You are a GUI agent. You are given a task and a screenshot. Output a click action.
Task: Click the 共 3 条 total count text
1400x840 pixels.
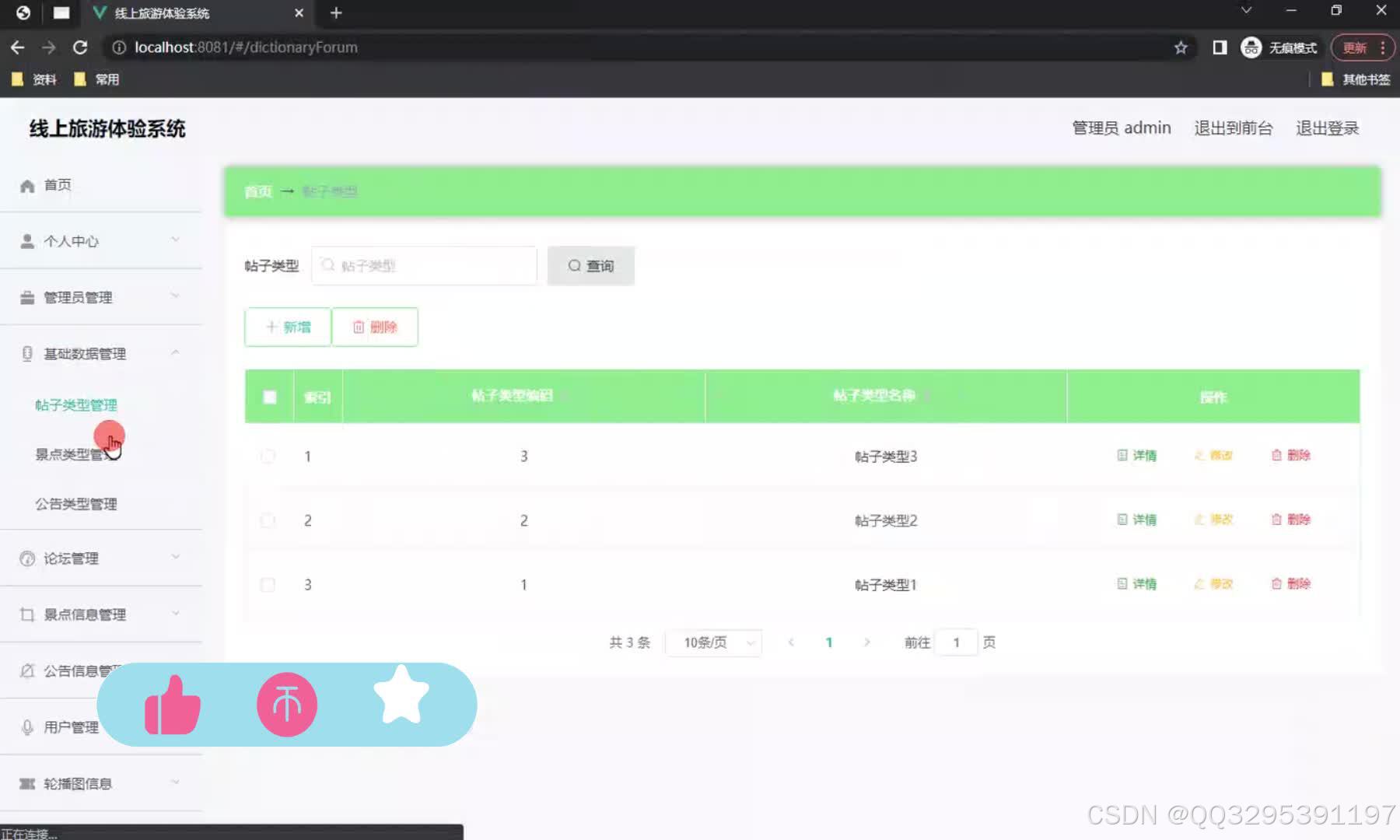(629, 642)
